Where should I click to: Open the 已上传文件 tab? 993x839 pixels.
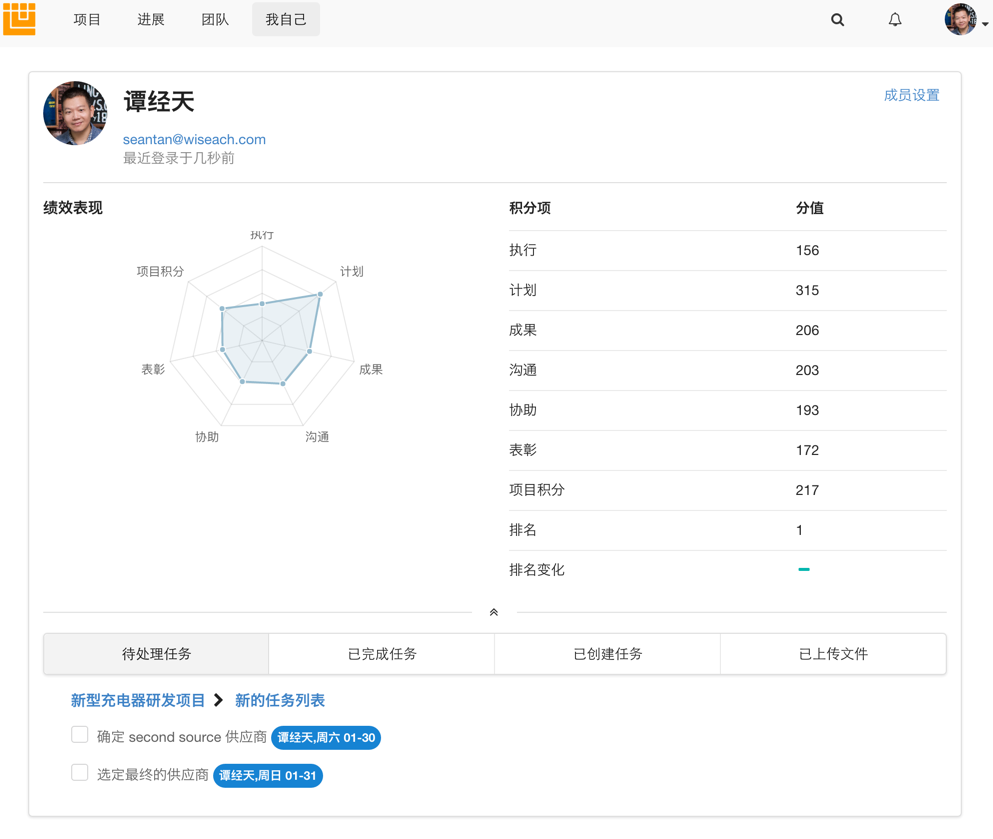[833, 653]
